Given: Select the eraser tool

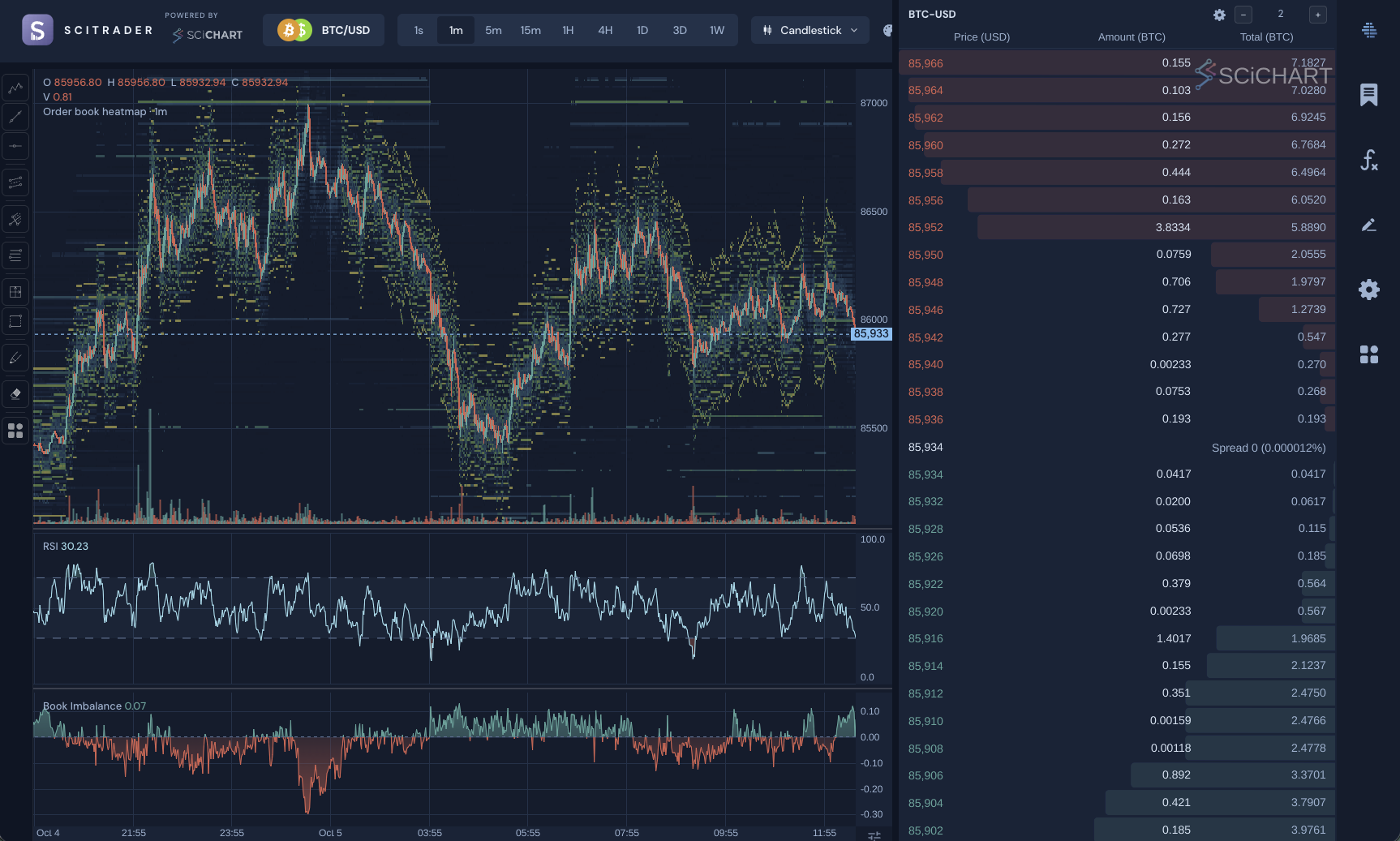Looking at the screenshot, I should click(x=15, y=394).
